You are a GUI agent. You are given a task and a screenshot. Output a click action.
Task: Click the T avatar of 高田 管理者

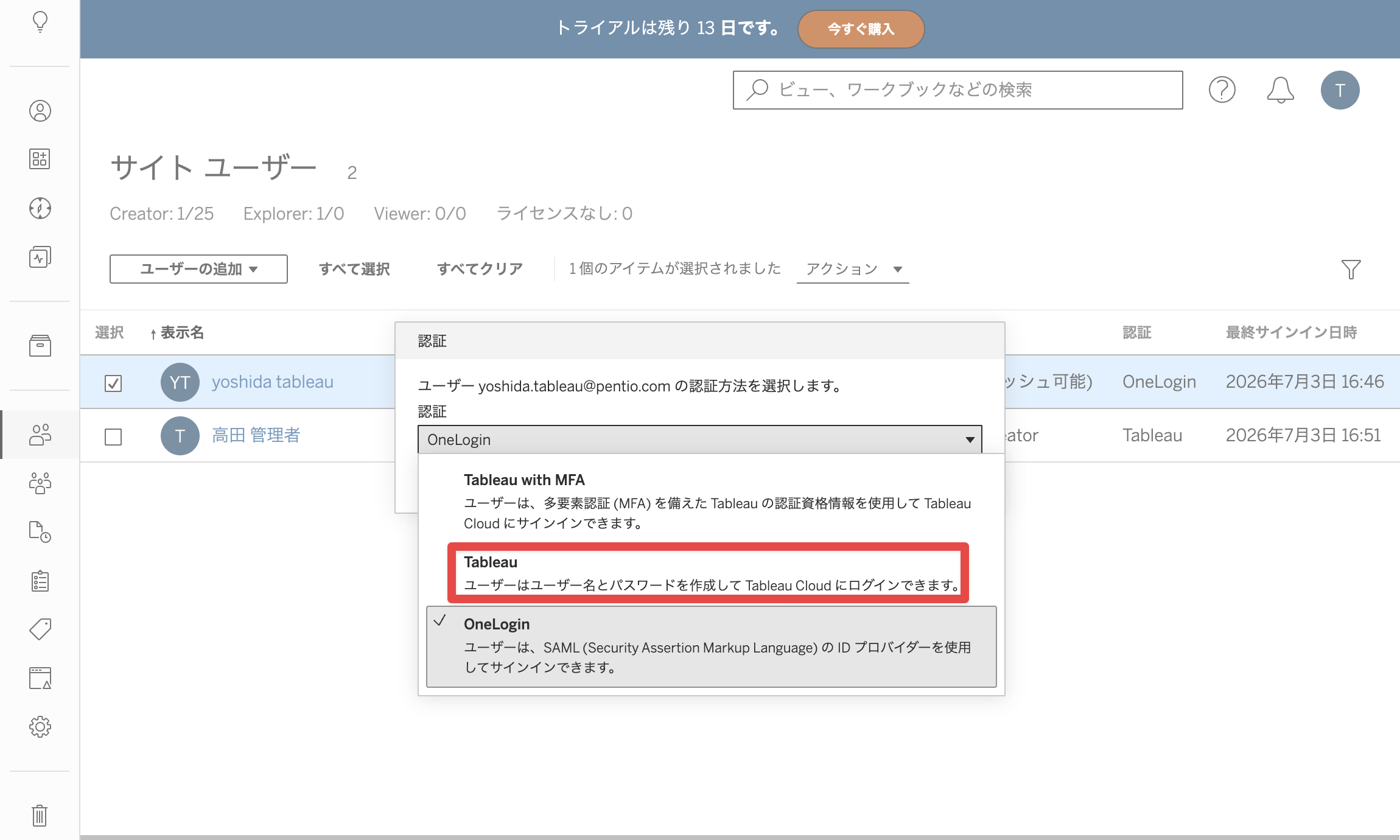click(x=180, y=436)
